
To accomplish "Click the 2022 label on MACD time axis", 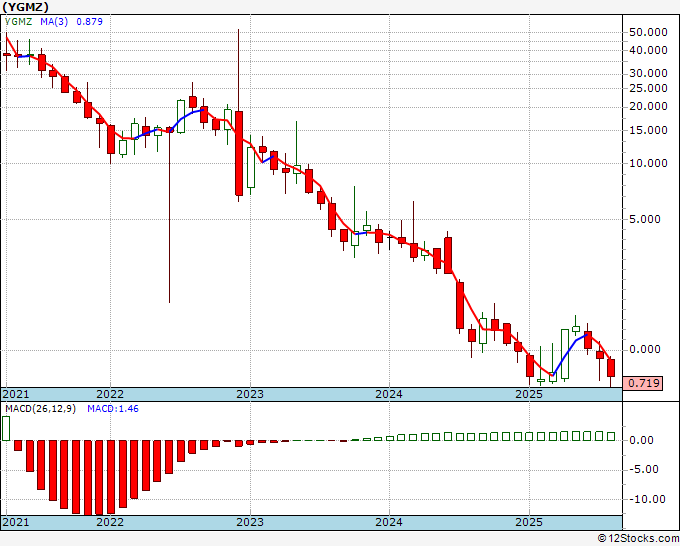I will [x=110, y=522].
